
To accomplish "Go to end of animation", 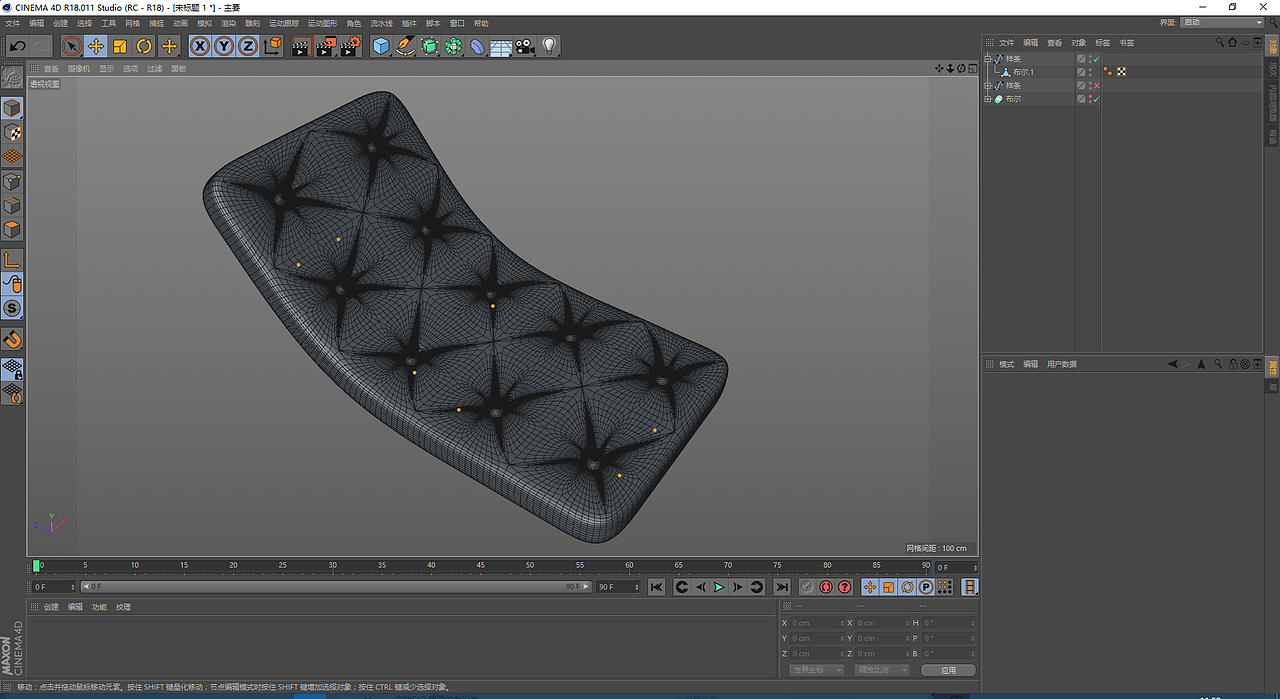I will 782,587.
